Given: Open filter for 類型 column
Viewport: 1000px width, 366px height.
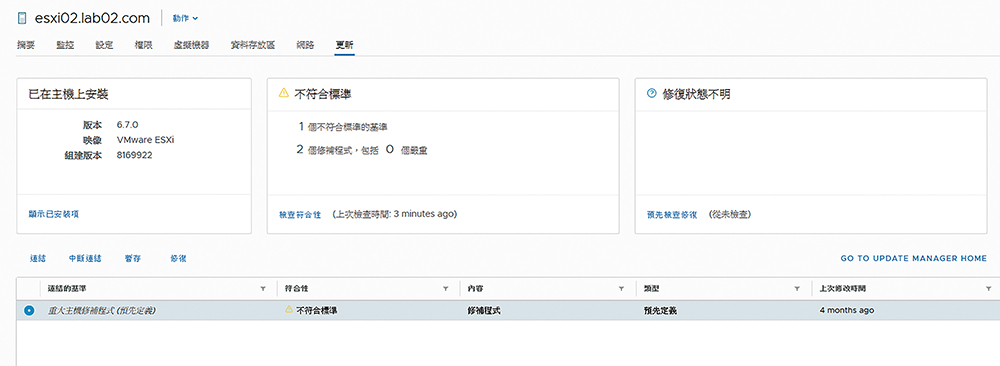Looking at the screenshot, I should (x=797, y=289).
